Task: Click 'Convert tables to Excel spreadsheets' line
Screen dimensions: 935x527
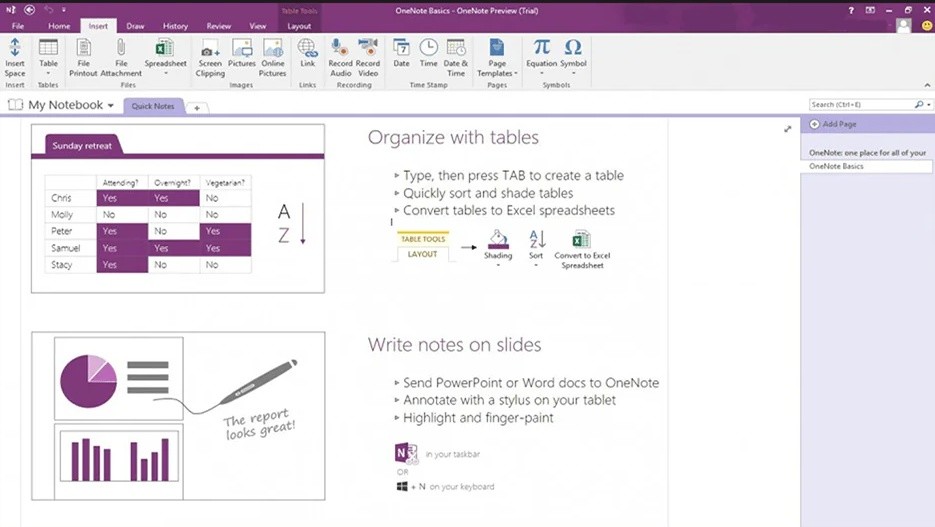Action: 509,210
